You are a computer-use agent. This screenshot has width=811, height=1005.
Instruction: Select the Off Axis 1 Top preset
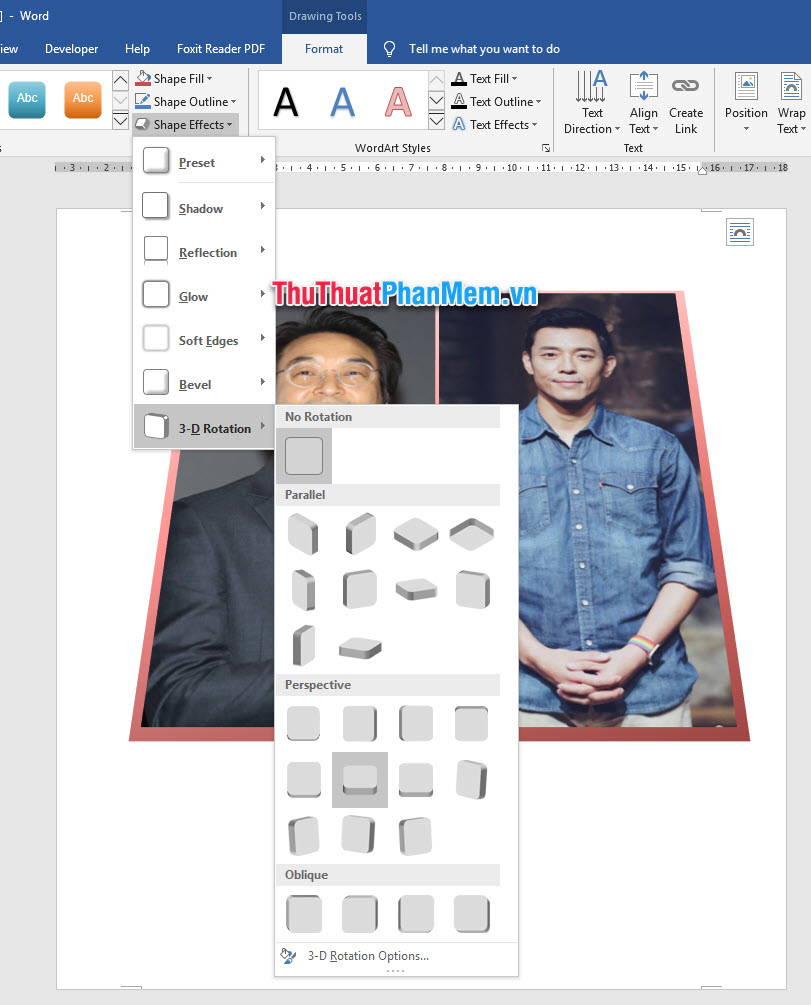[415, 589]
